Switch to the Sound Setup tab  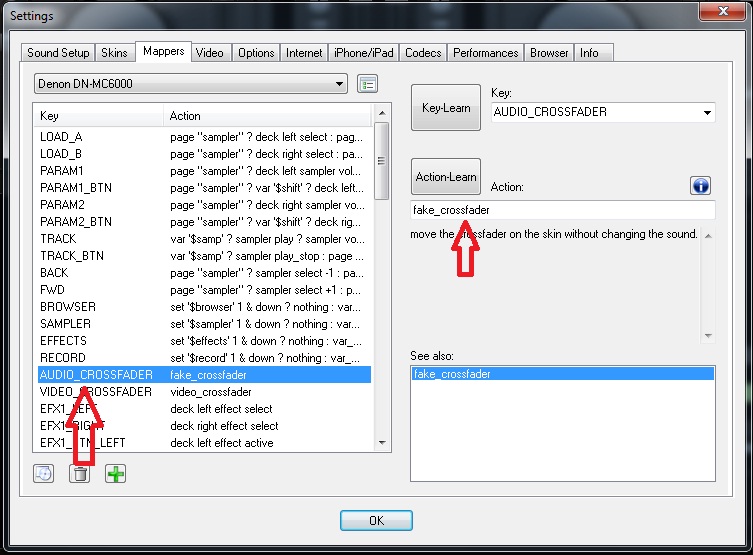click(58, 53)
